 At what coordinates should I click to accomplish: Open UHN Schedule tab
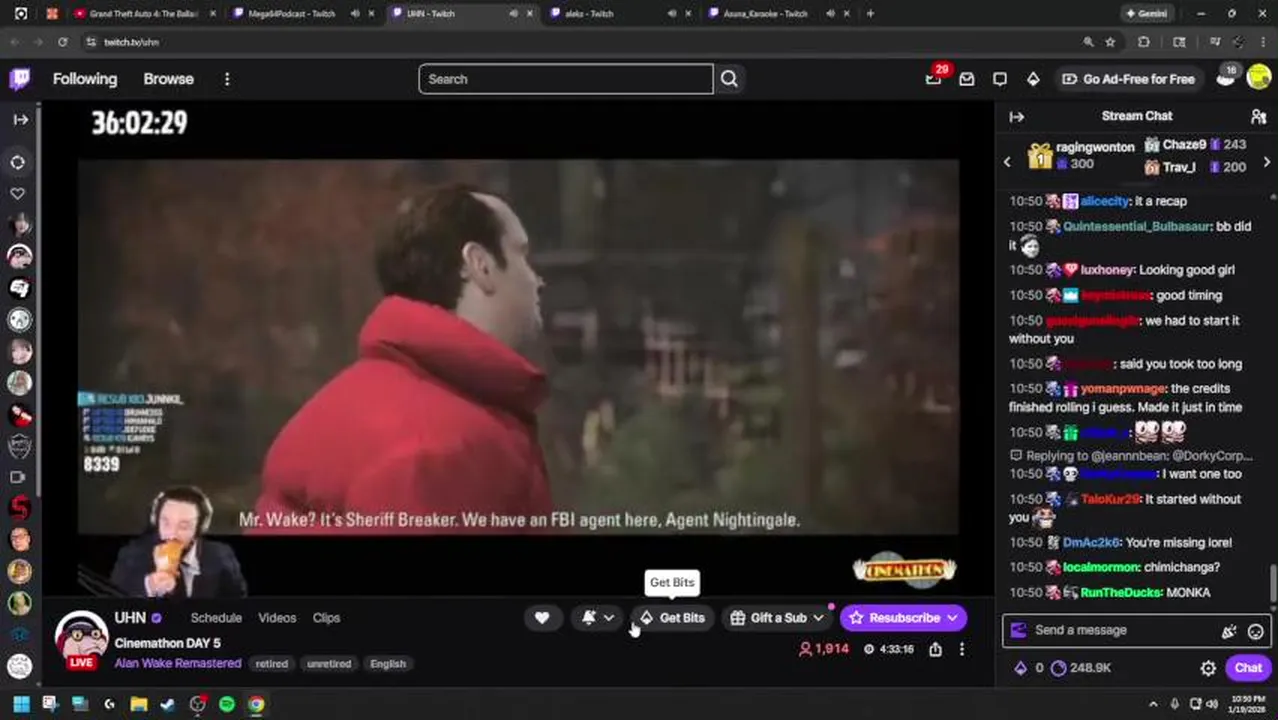click(x=216, y=618)
